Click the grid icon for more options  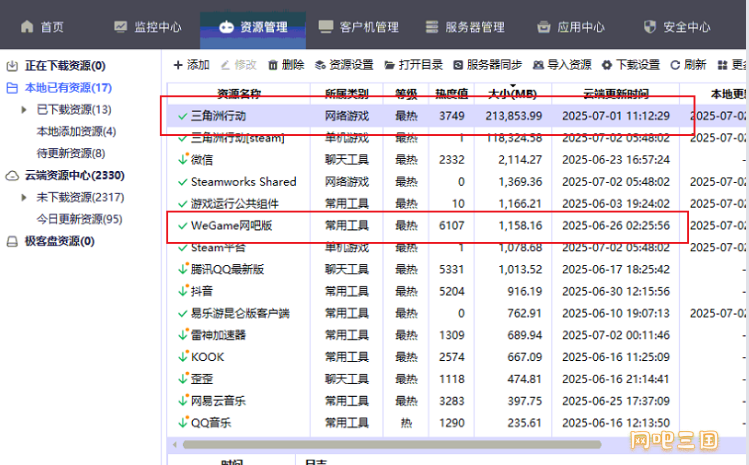tap(722, 65)
